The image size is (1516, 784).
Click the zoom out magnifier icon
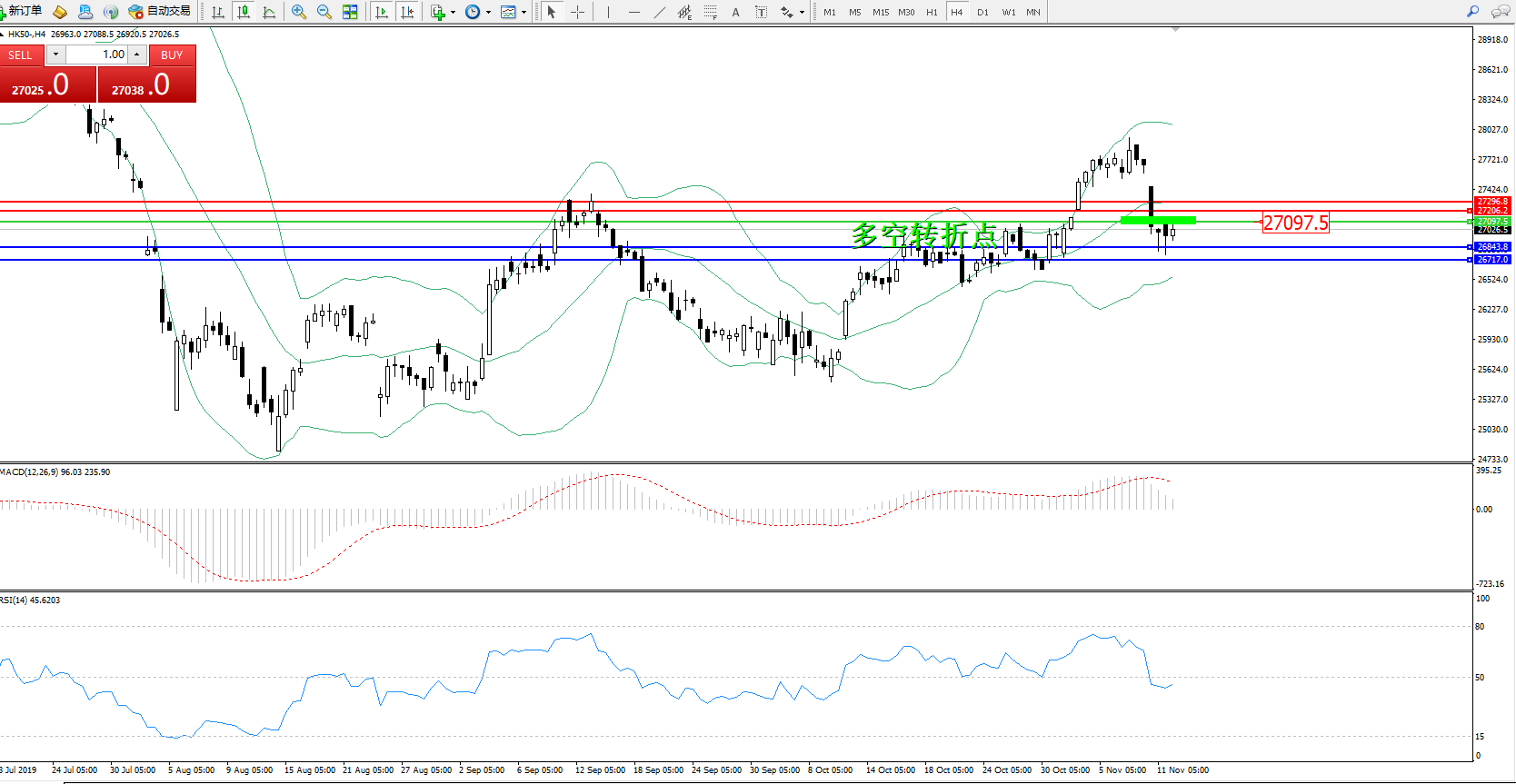click(x=324, y=12)
